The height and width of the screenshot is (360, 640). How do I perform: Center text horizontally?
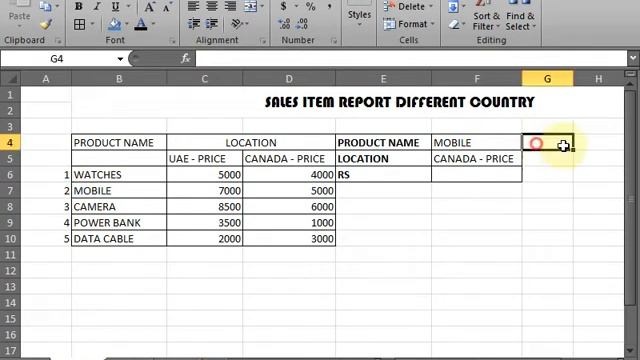211,6
